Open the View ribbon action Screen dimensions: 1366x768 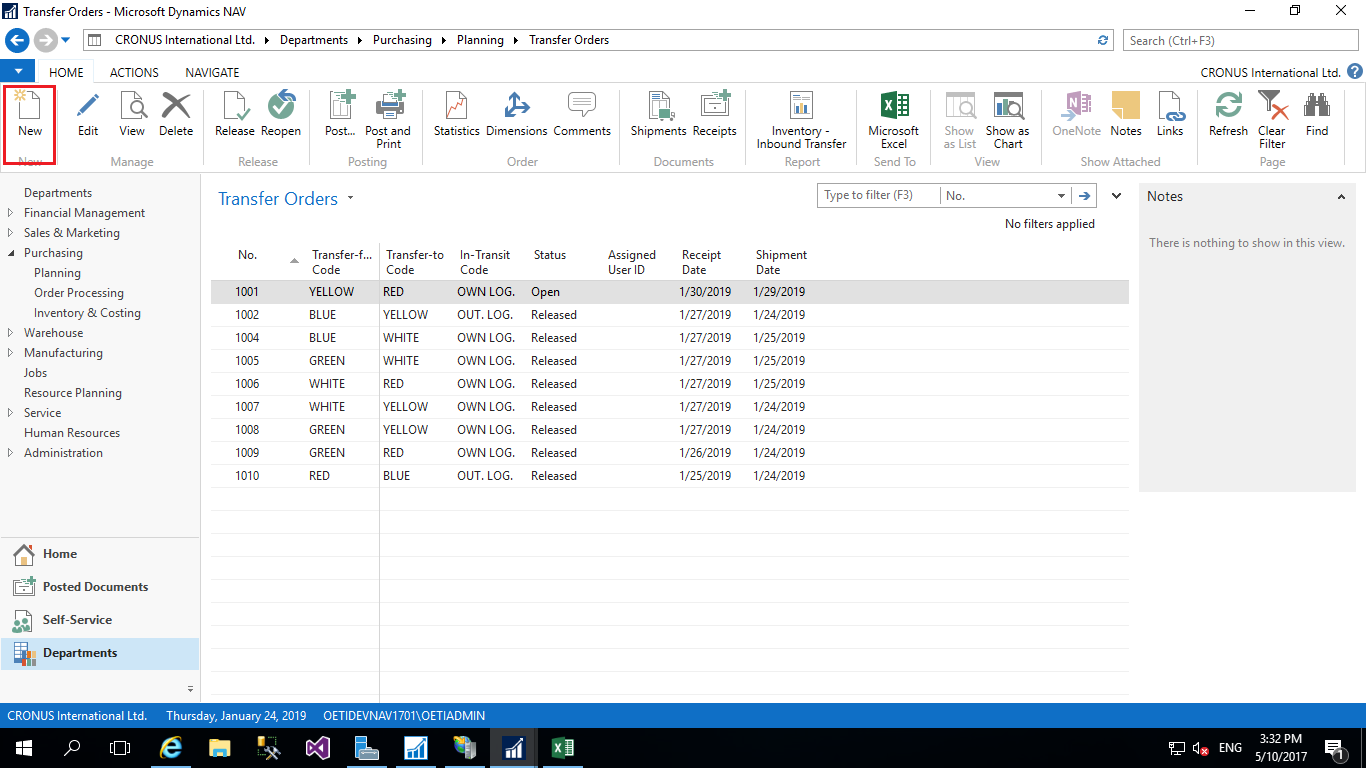click(132, 115)
